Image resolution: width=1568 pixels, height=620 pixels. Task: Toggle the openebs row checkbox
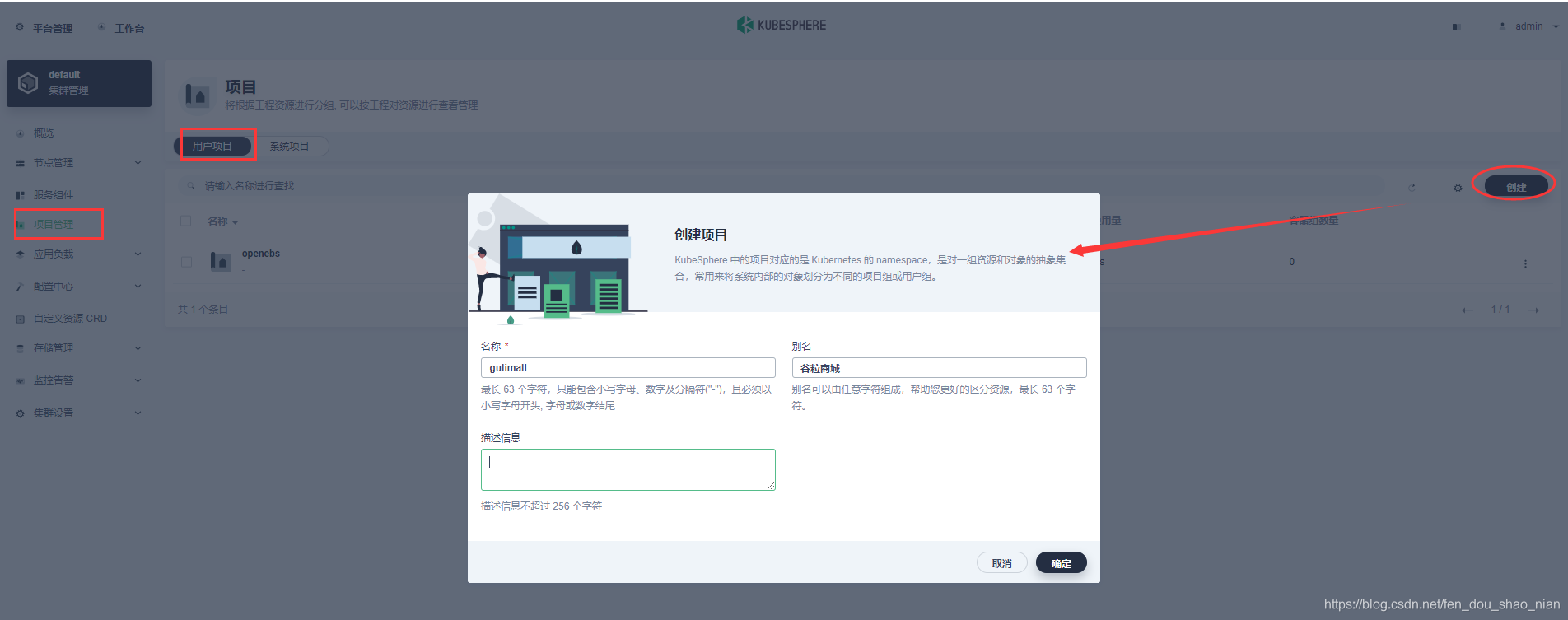point(186,262)
